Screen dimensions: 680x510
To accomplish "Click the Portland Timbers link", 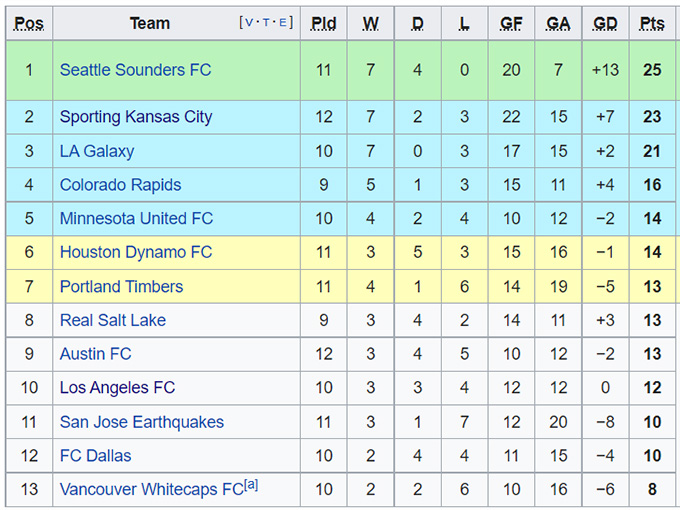I will (x=121, y=287).
